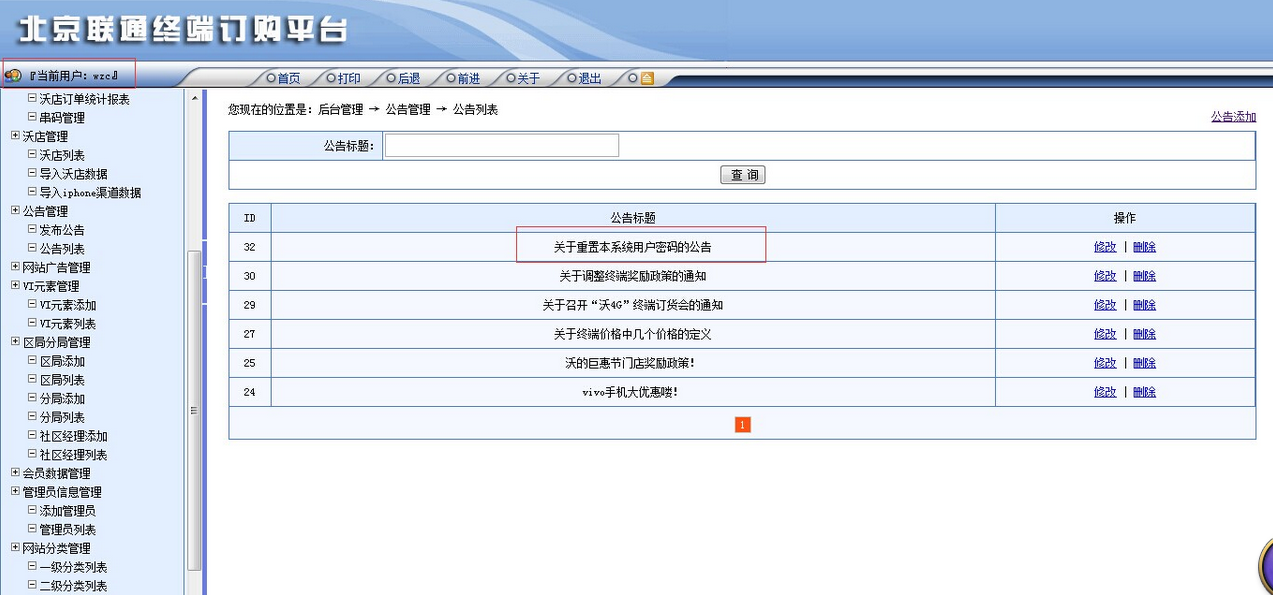
Task: Open 社区经理添加 in sidebar
Action: pos(73,436)
